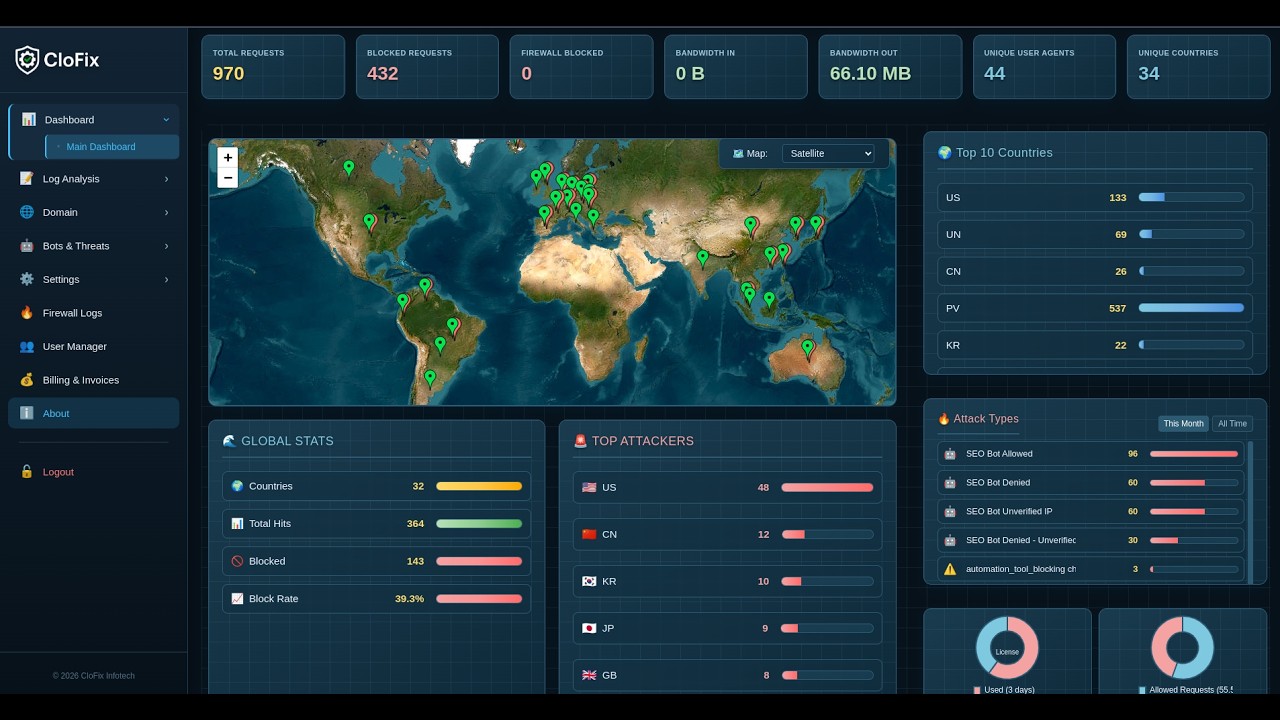
Task: Open the About page
Action: point(94,413)
